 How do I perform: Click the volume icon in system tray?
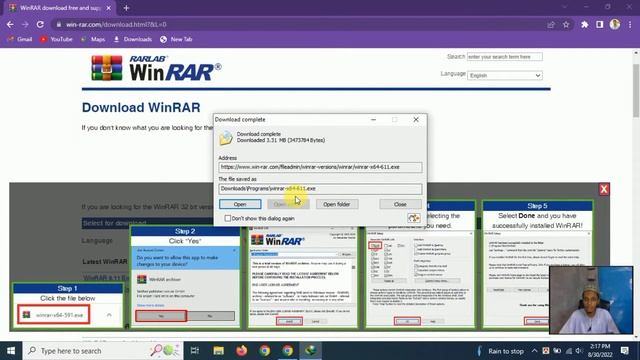[x=579, y=351]
